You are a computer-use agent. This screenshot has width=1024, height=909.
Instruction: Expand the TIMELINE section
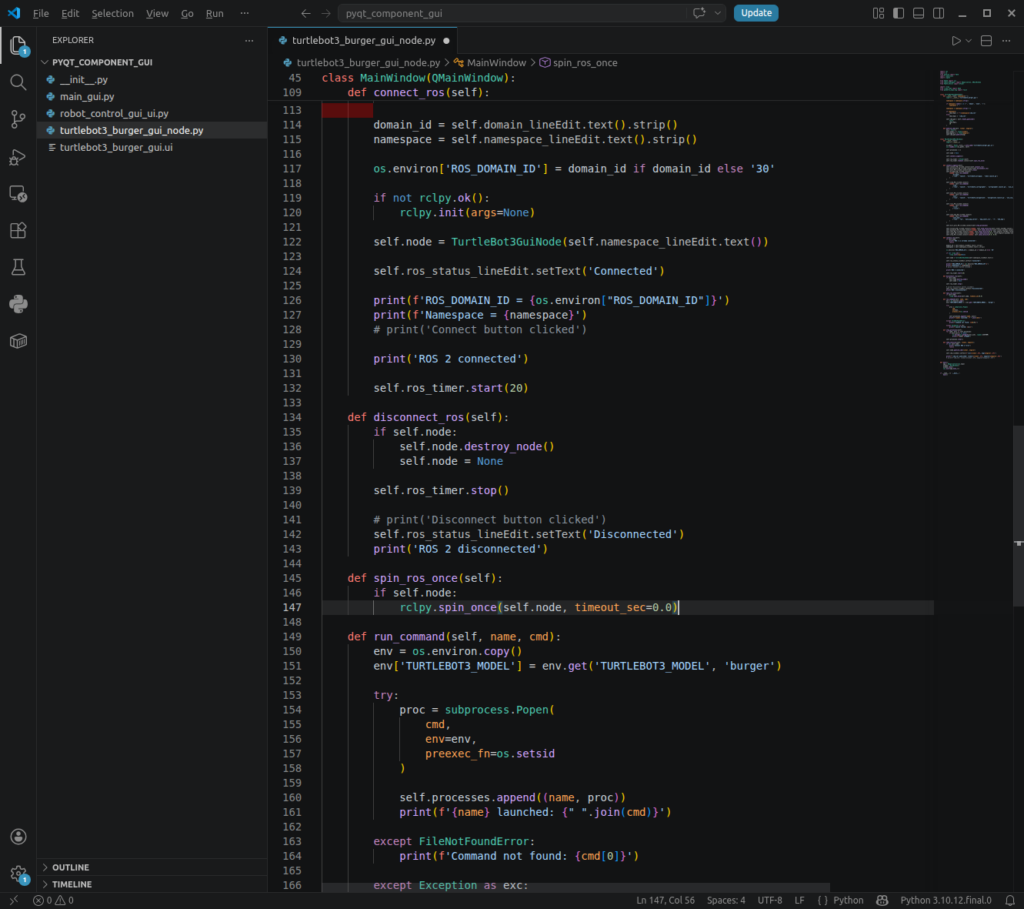[x=72, y=884]
